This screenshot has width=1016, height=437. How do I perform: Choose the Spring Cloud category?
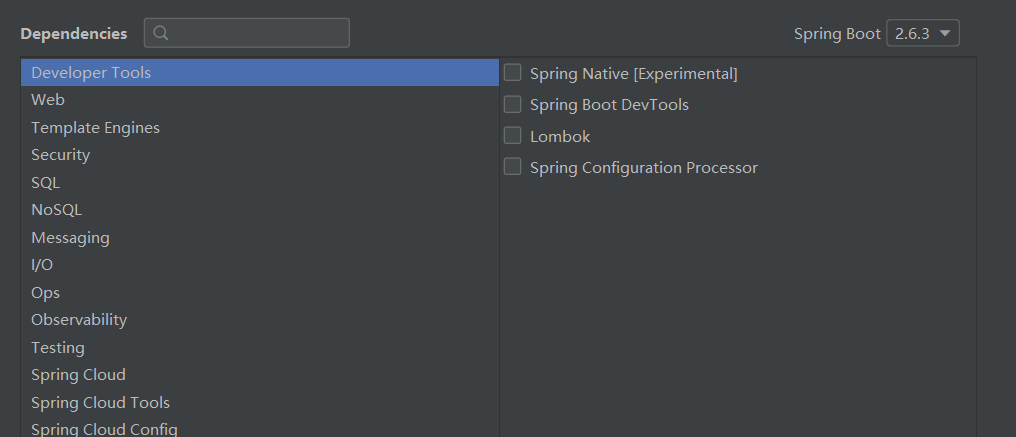coord(260,375)
